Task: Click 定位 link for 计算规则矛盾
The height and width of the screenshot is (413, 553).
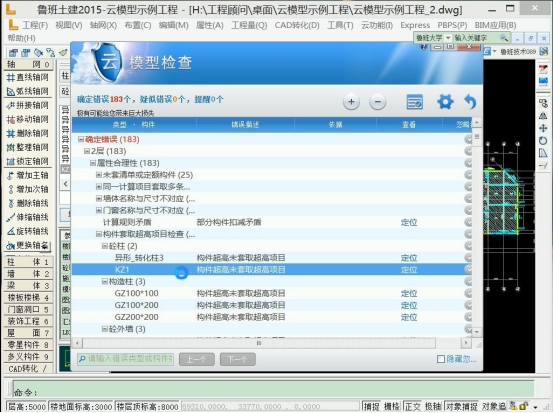Action: pos(409,222)
